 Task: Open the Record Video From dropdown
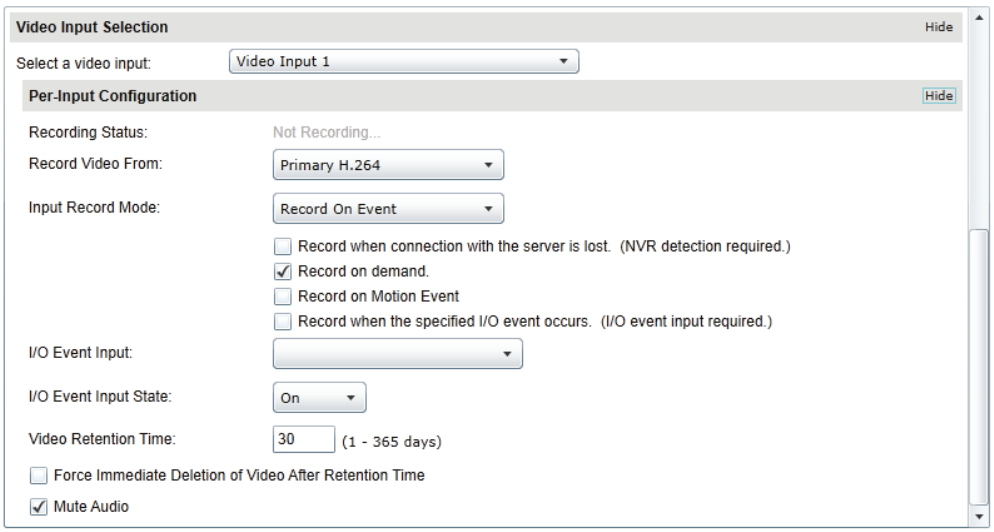(x=388, y=165)
